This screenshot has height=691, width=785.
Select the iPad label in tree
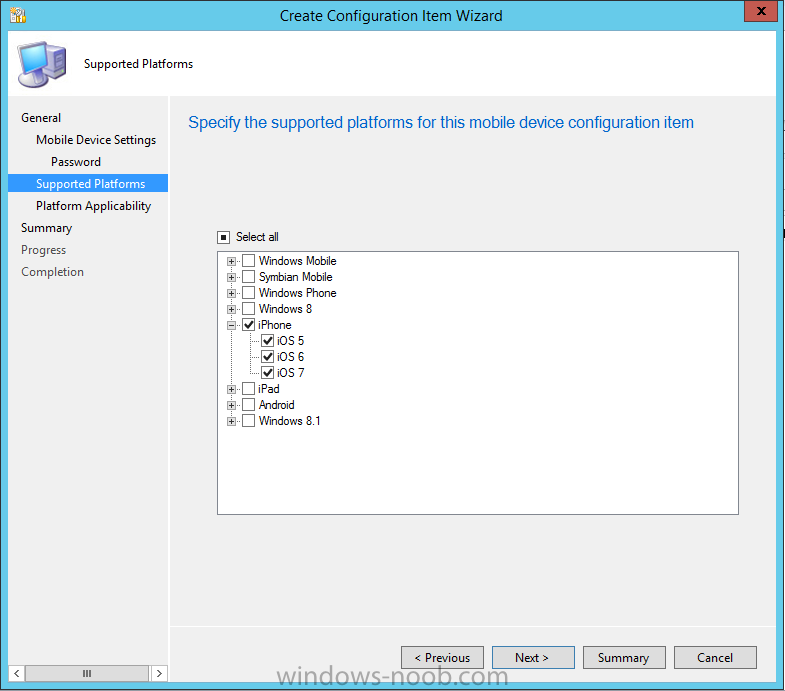[269, 389]
